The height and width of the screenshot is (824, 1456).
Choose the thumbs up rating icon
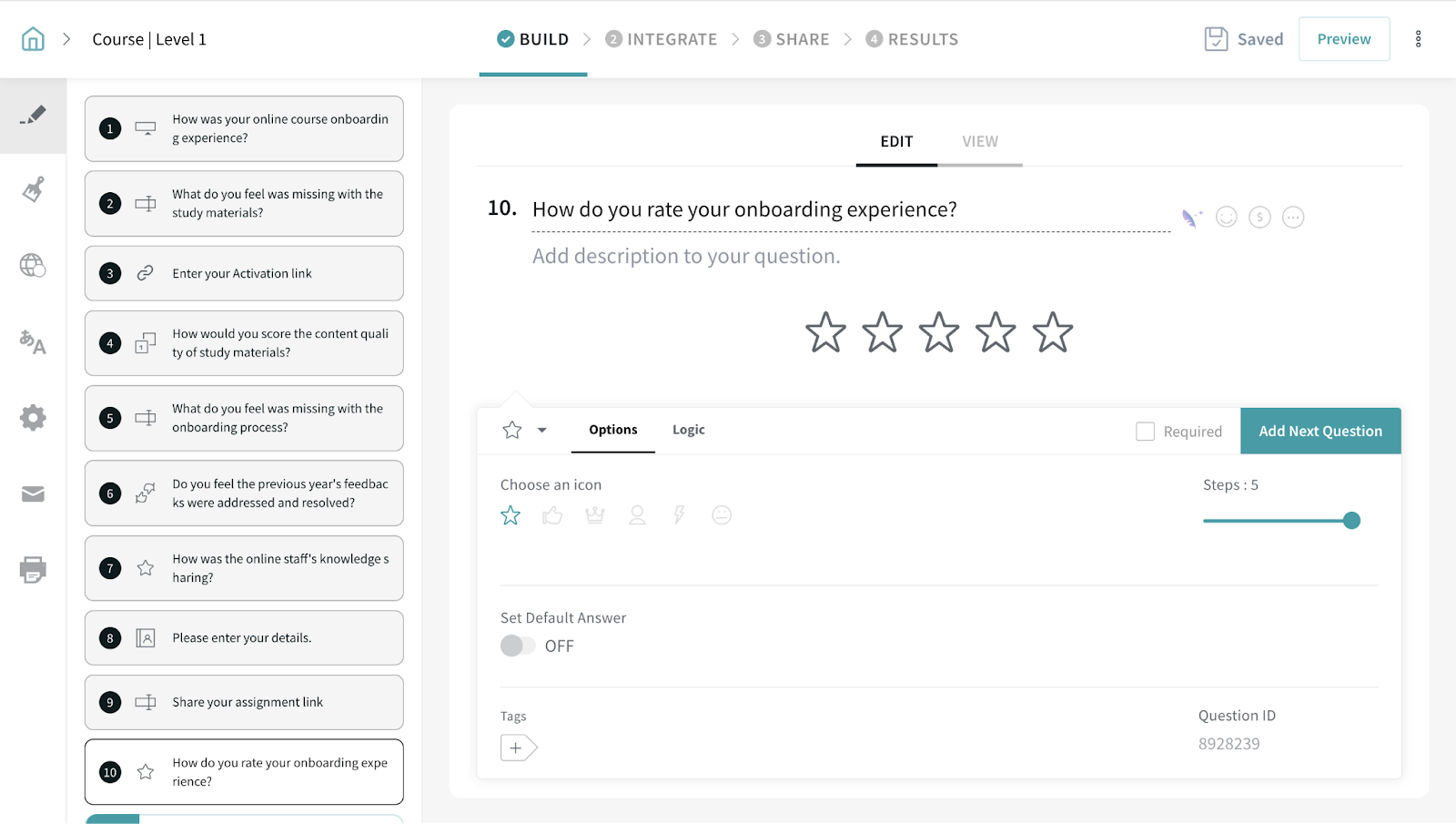coord(552,516)
